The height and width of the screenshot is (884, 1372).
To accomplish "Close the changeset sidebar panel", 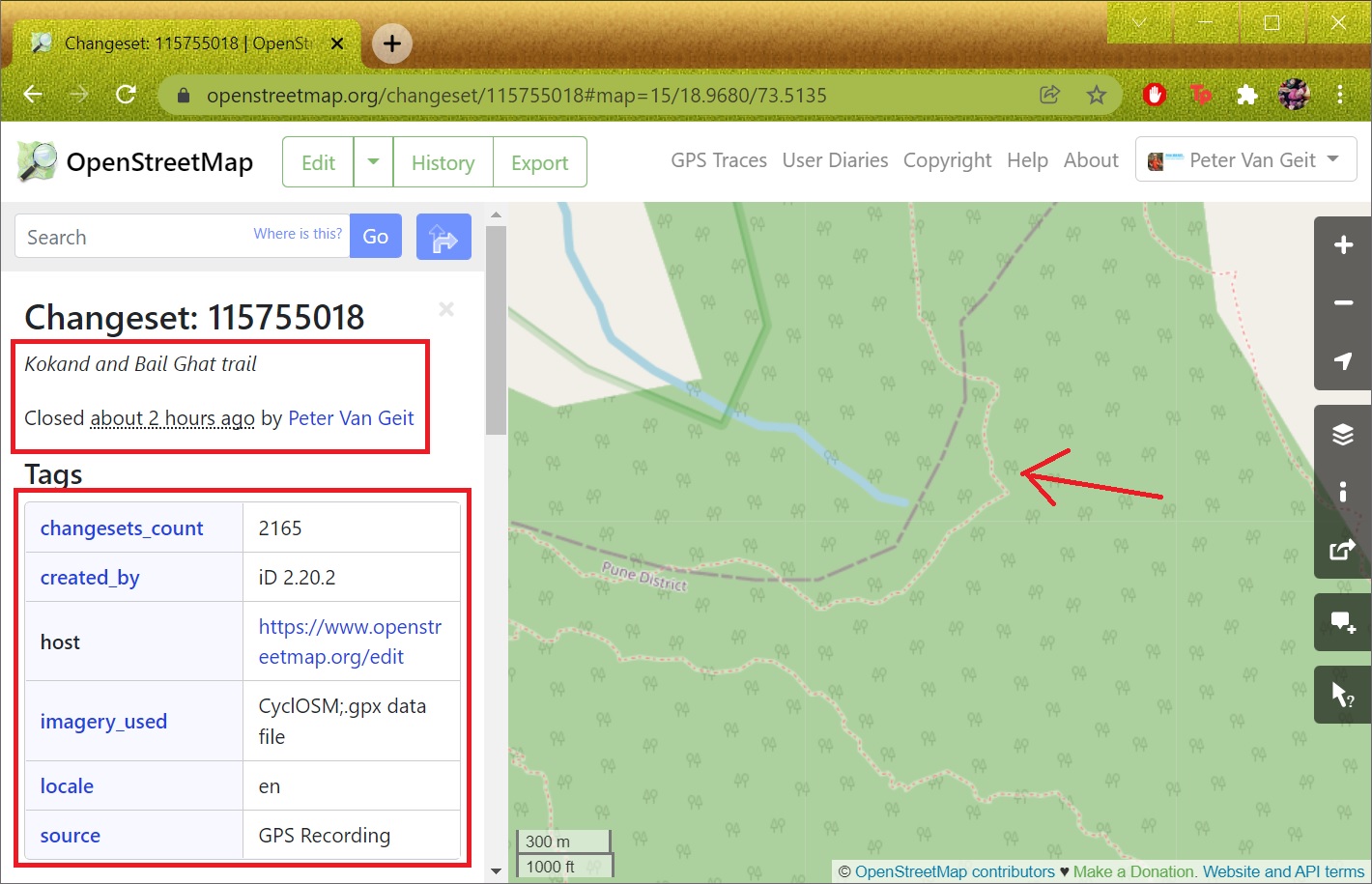I will click(446, 309).
